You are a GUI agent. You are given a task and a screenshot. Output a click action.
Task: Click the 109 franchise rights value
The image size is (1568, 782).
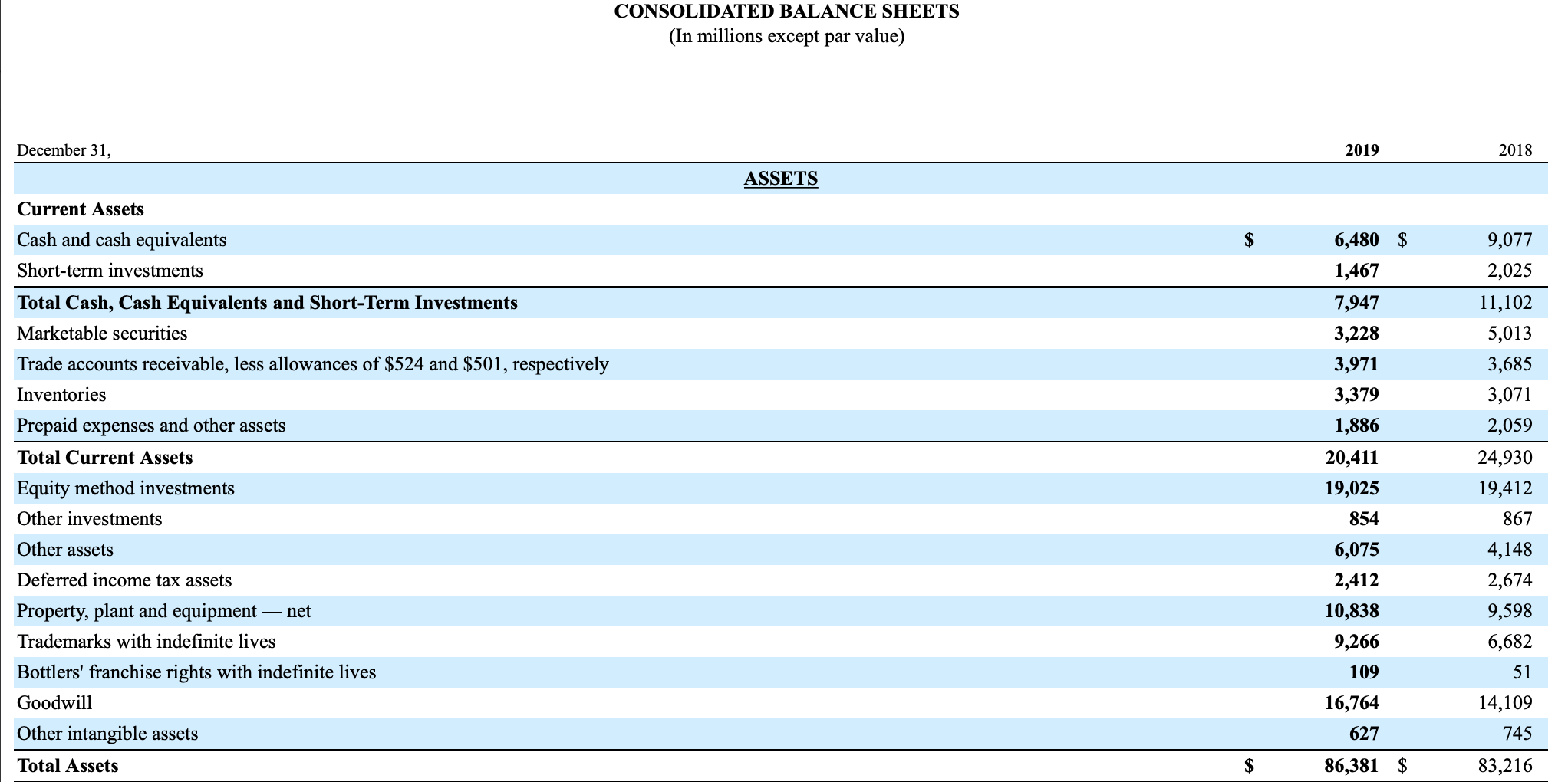click(x=1364, y=672)
